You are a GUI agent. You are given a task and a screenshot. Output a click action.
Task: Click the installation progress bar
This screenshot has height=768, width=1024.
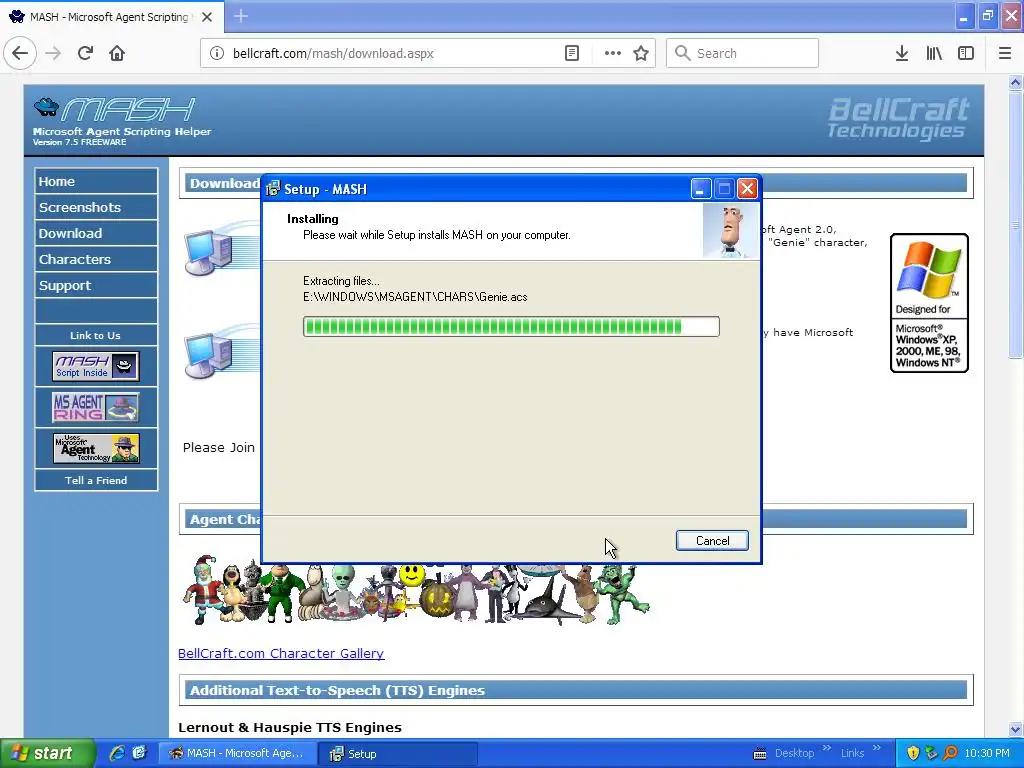click(x=511, y=327)
